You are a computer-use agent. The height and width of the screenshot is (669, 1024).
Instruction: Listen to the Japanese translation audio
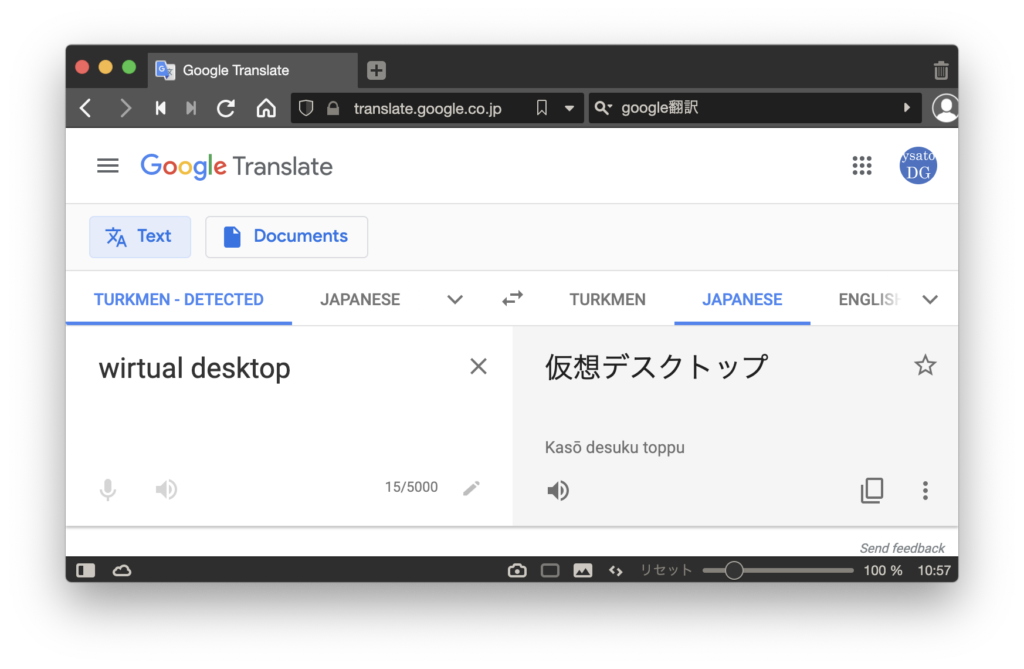point(558,491)
